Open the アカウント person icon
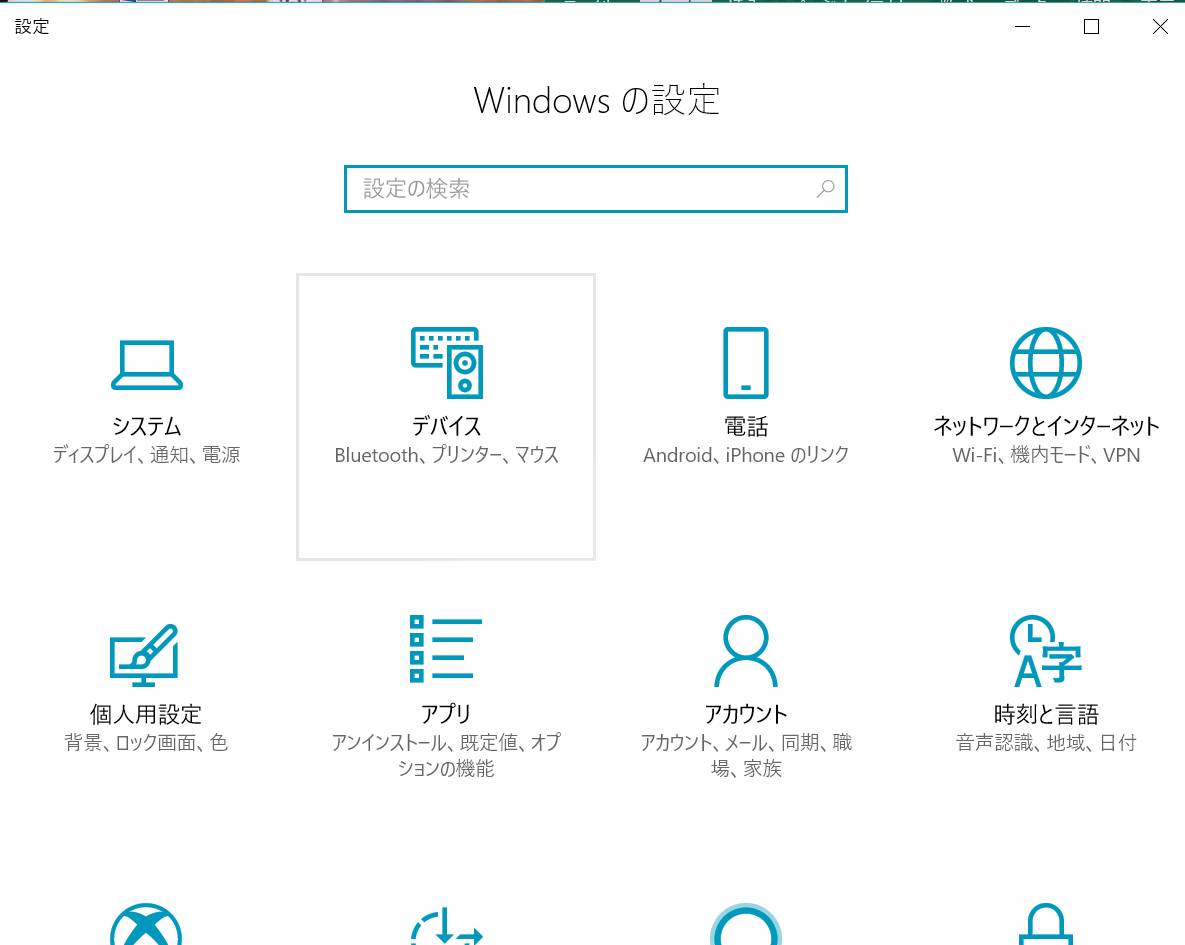 [x=746, y=650]
